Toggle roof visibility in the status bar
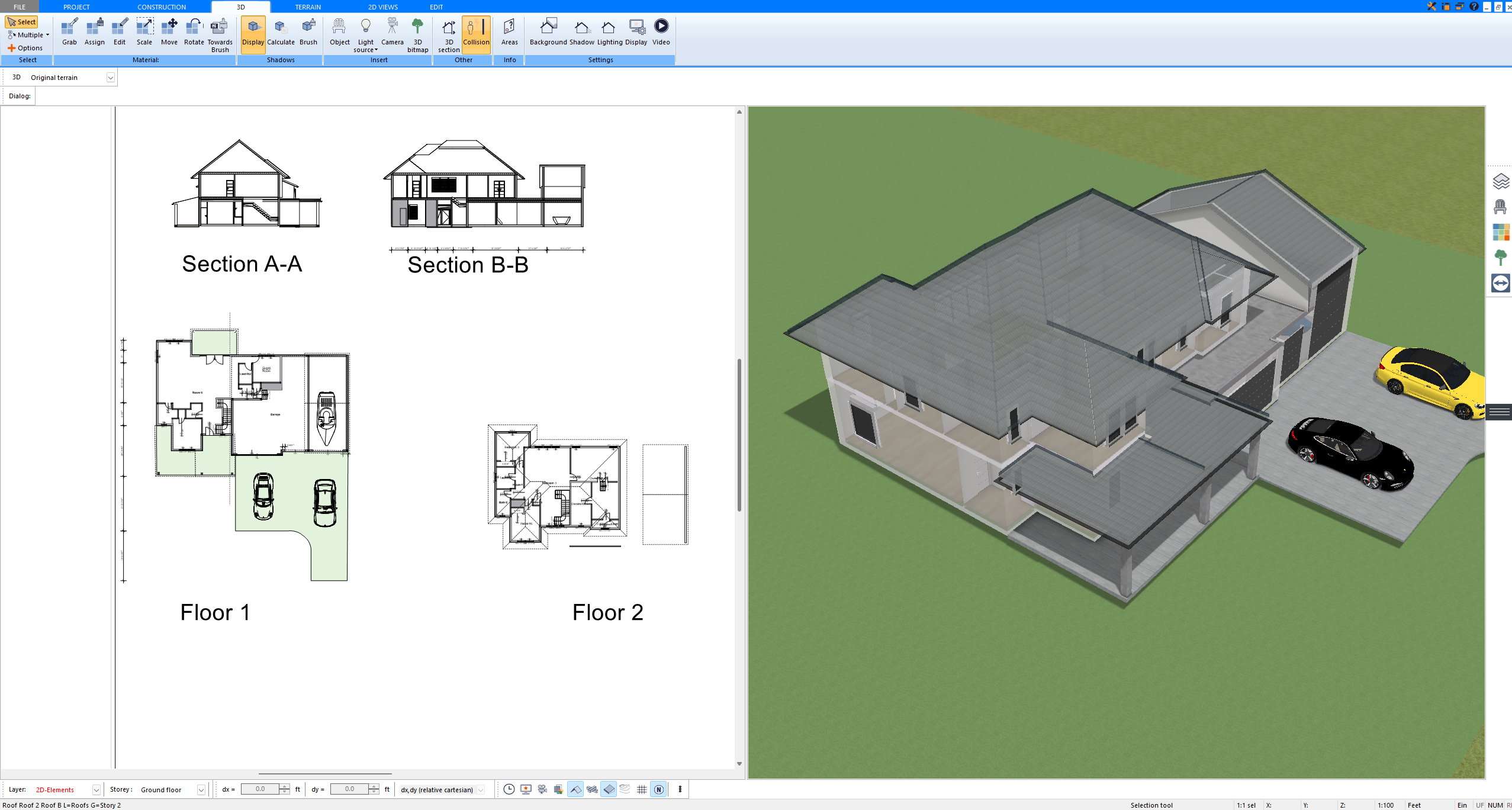Image resolution: width=1512 pixels, height=810 pixels. [575, 789]
